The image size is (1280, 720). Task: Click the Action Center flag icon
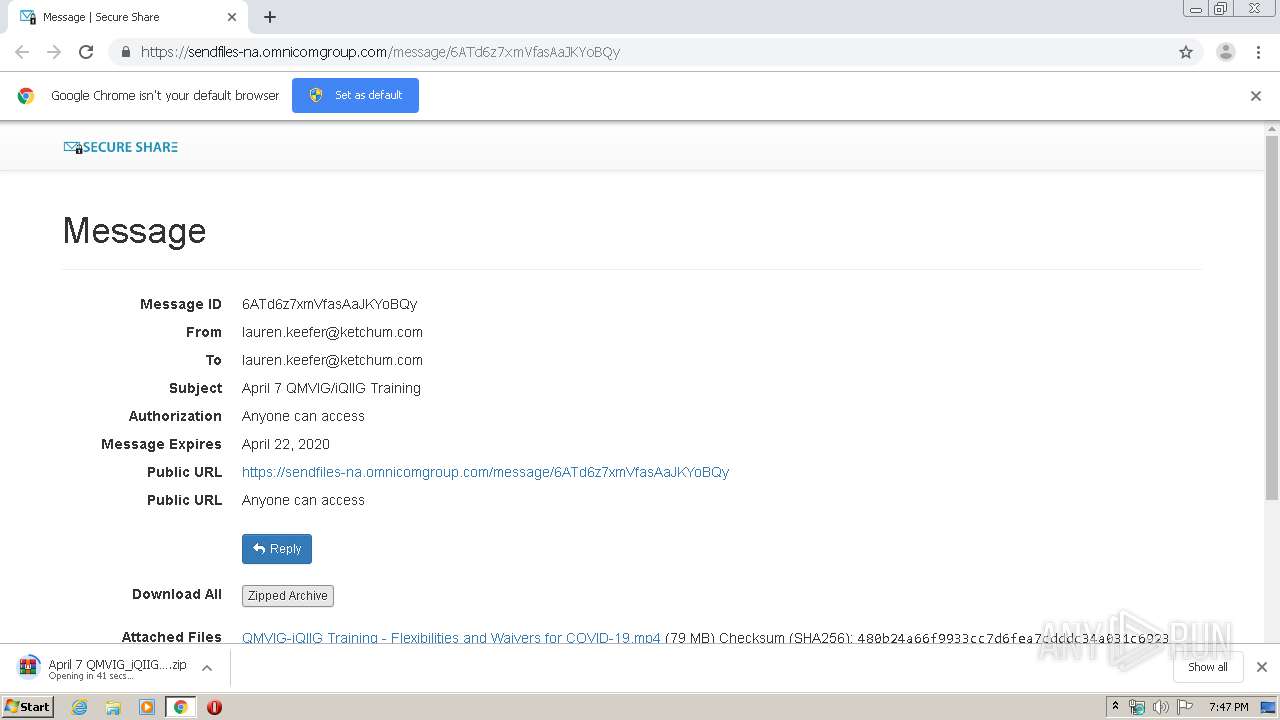[1185, 707]
